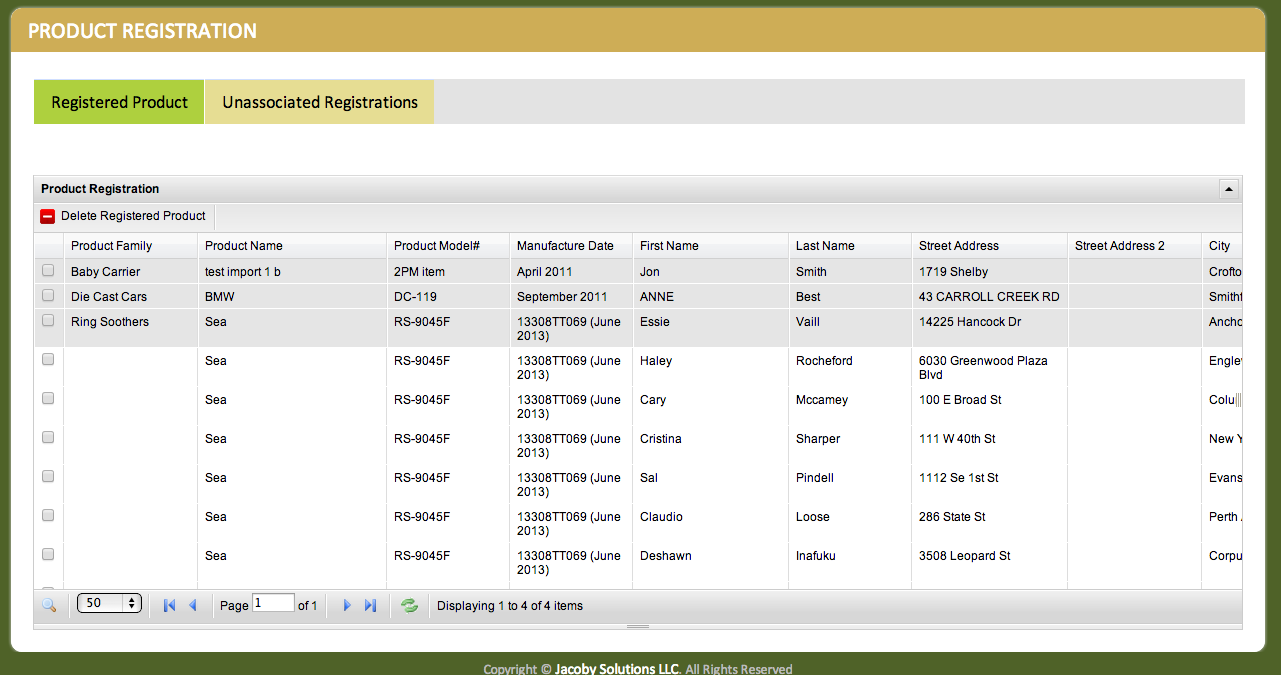
Task: Select the checkbox in Sal Pindell's row
Action: click(48, 476)
